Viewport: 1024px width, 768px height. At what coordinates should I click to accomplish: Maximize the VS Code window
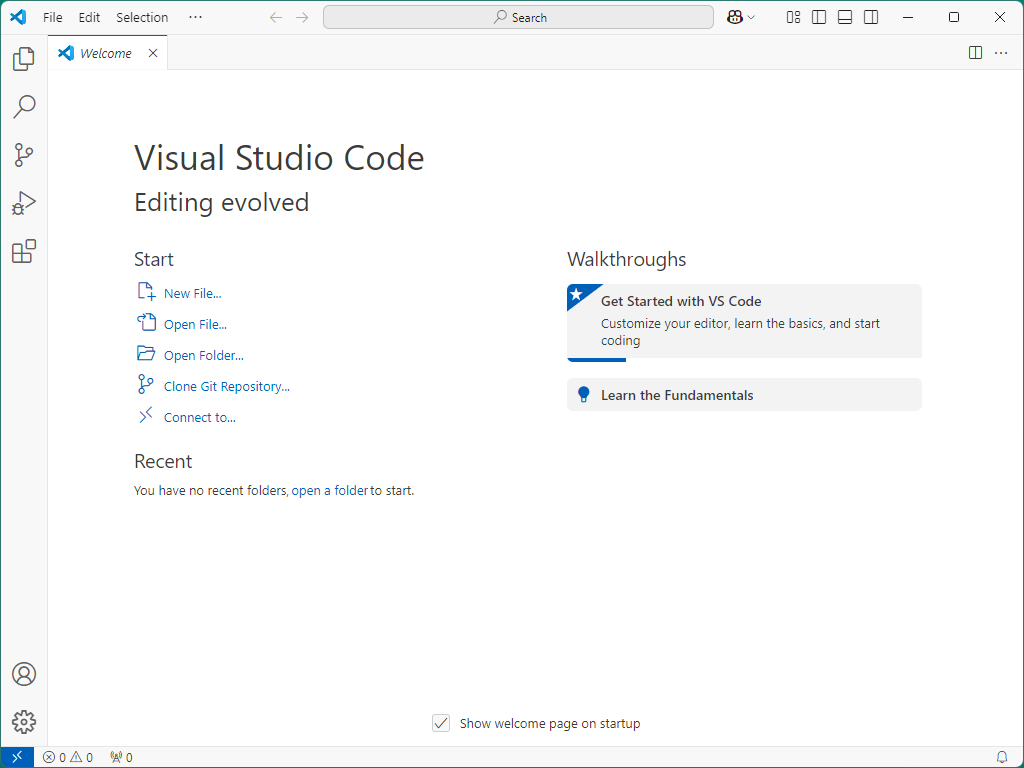pos(953,18)
